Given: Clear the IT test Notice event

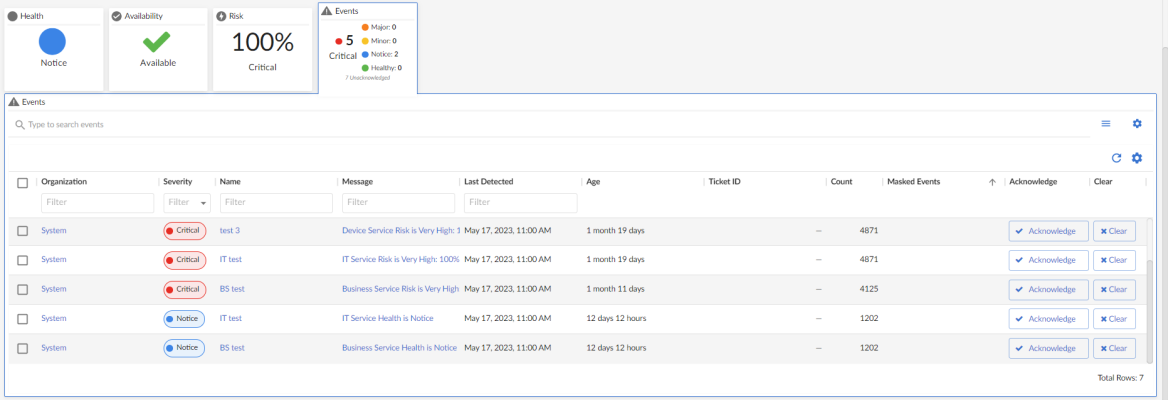Looking at the screenshot, I should coord(1114,319).
